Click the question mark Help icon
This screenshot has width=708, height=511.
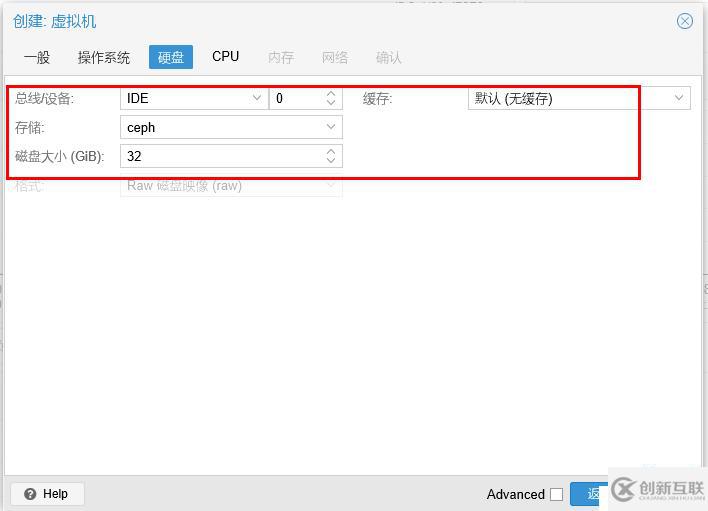(x=30, y=494)
